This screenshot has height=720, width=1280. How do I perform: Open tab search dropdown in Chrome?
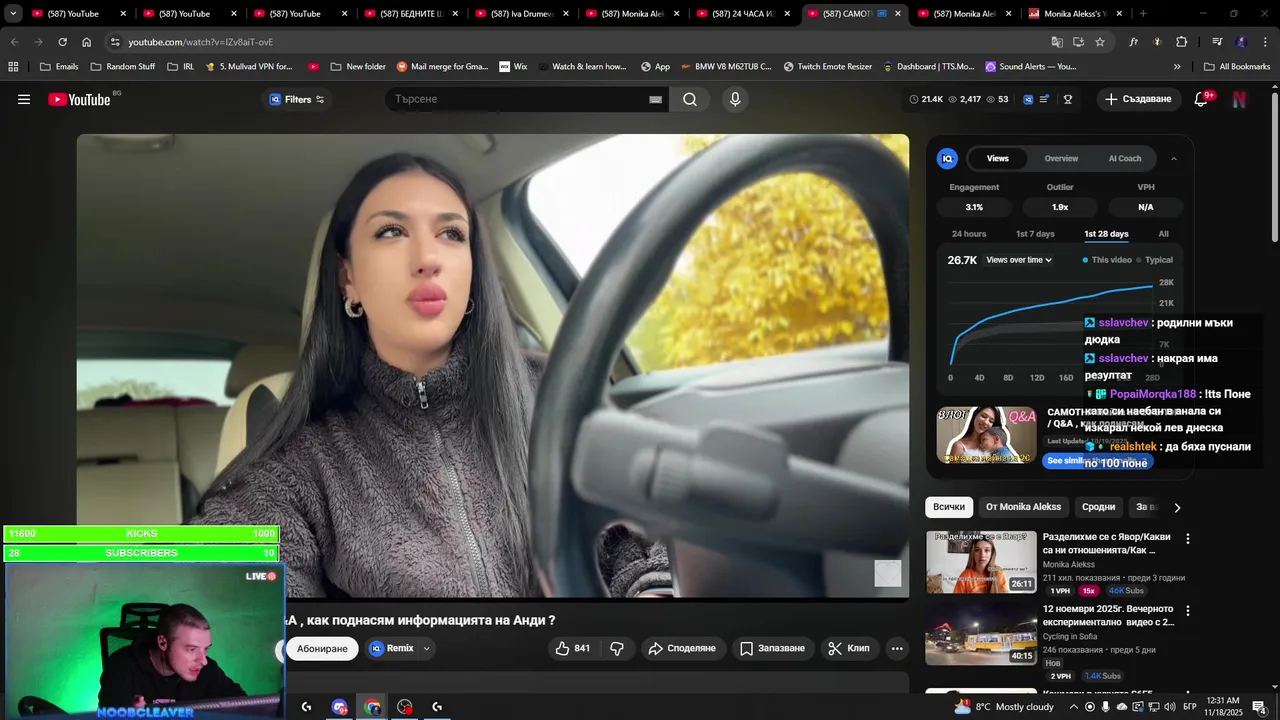(13, 14)
